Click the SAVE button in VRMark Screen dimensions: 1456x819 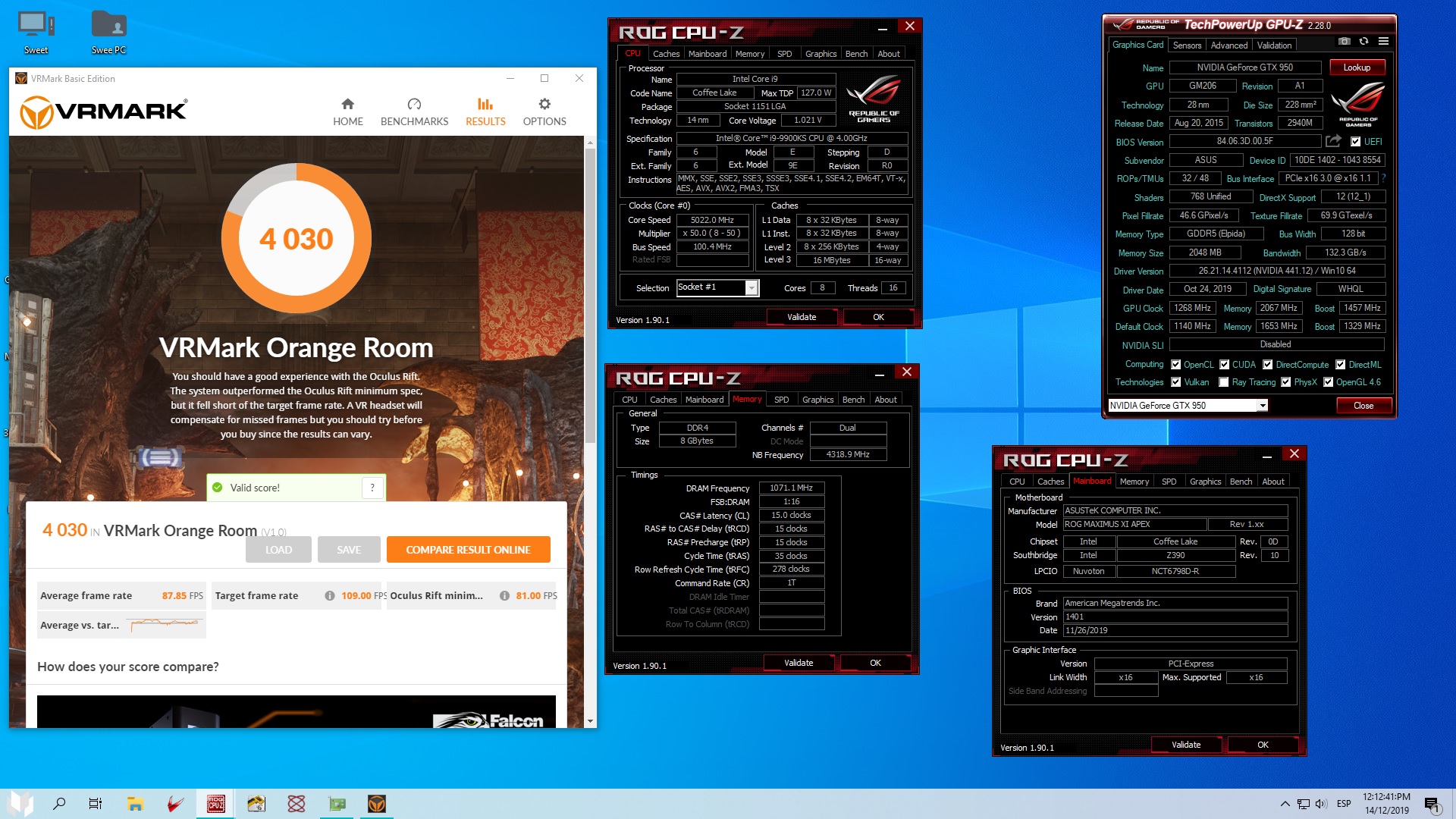point(349,550)
